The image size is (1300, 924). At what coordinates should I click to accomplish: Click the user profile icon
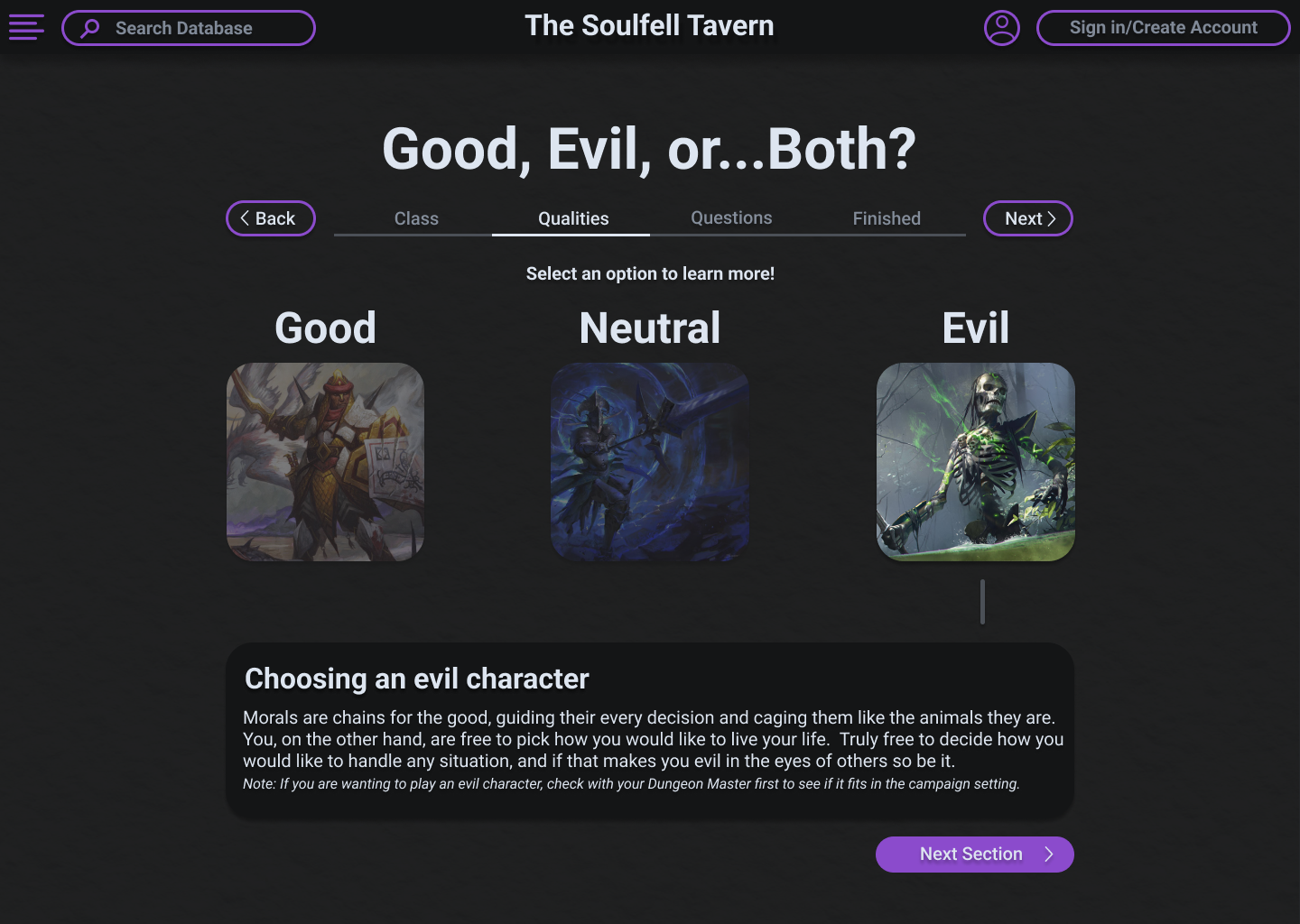pyautogui.click(x=1001, y=28)
